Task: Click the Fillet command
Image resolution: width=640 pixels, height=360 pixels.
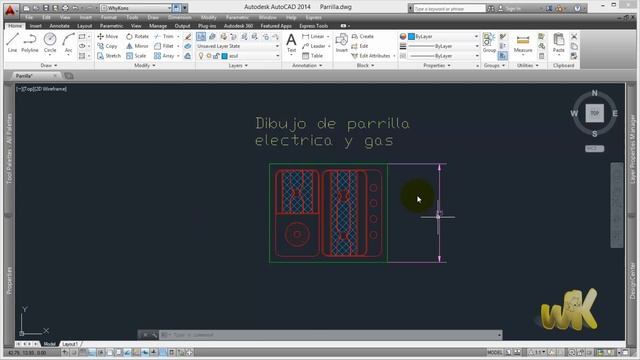Action: point(164,46)
